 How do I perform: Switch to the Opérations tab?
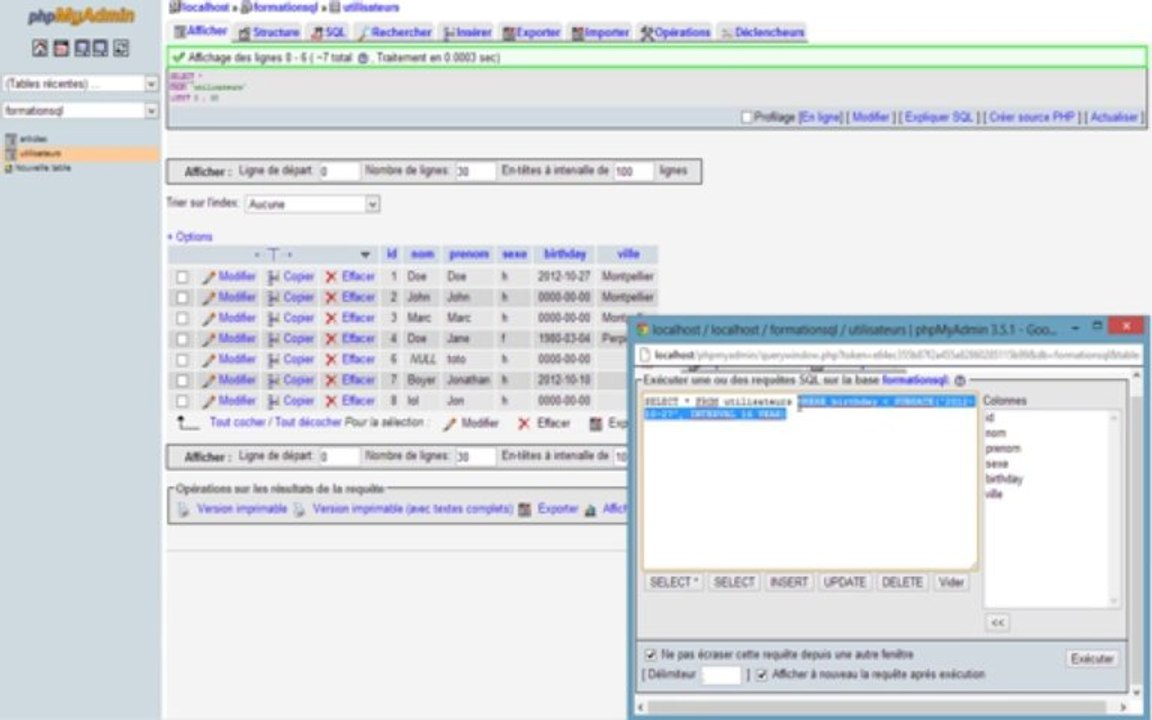(675, 32)
